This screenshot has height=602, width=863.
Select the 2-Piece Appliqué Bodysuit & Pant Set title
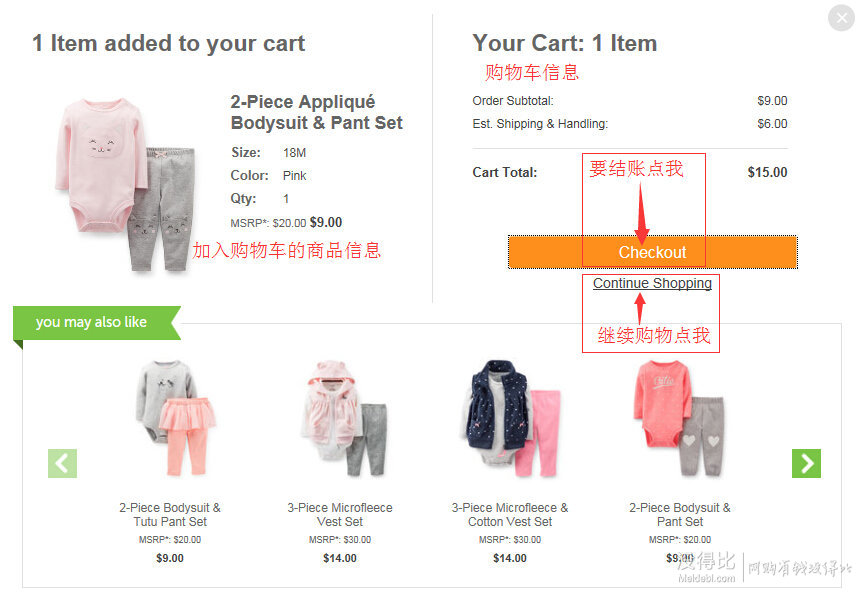(x=316, y=112)
